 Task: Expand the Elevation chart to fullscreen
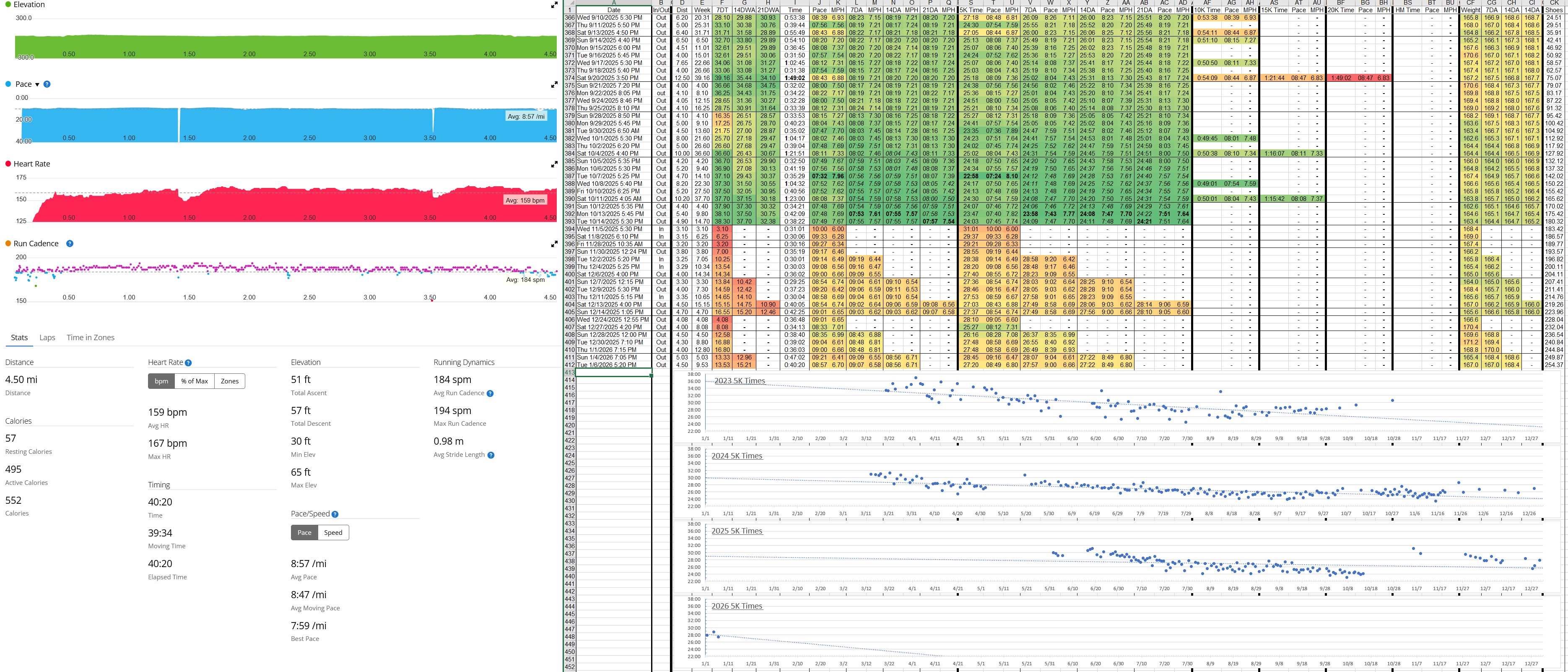554,5
